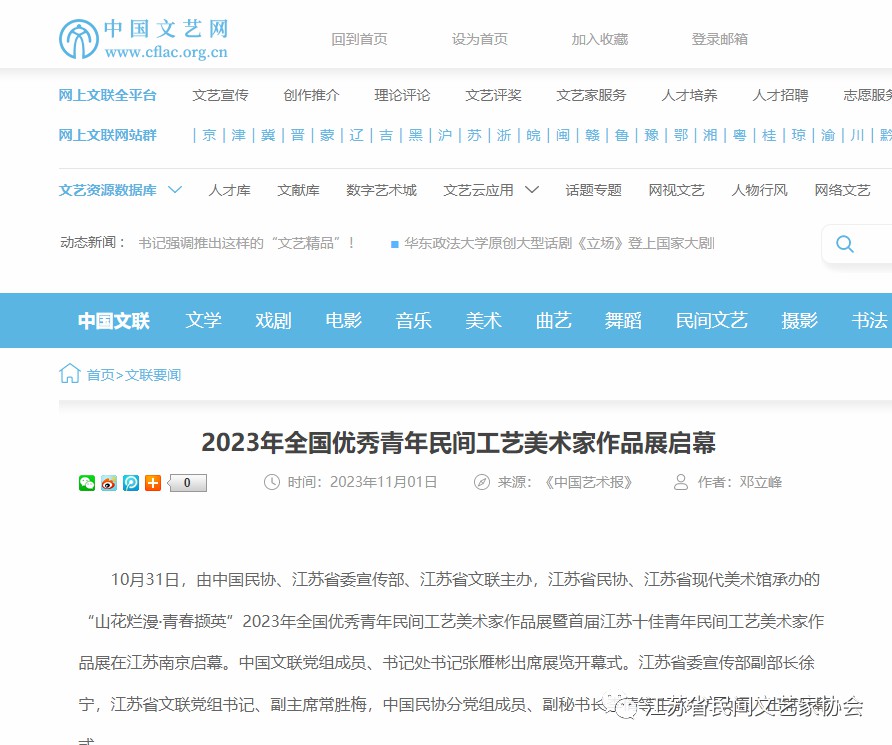This screenshot has height=745, width=892.
Task: Click 回到首页 at the top
Action: click(x=359, y=39)
